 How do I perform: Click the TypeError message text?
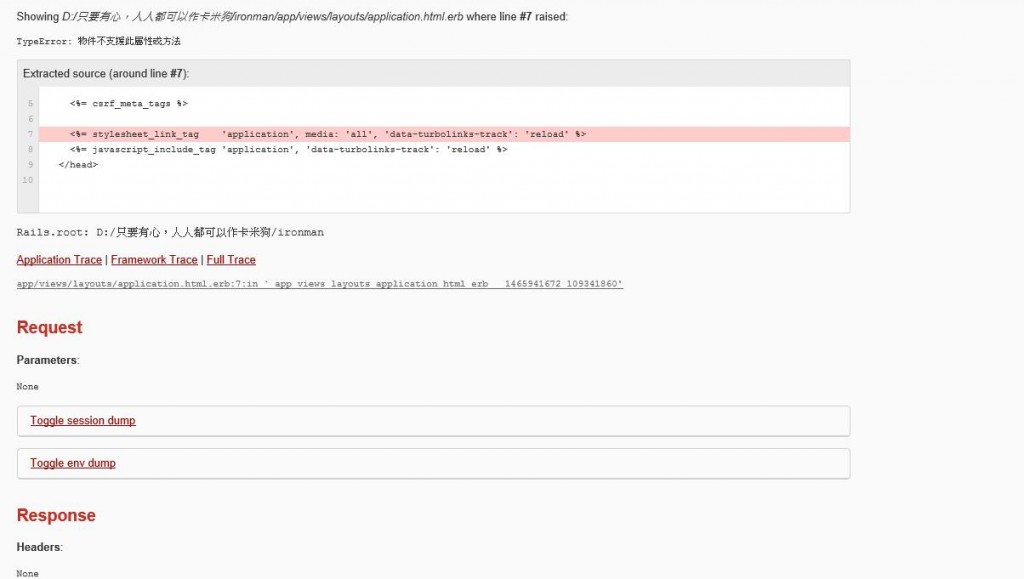pos(99,41)
